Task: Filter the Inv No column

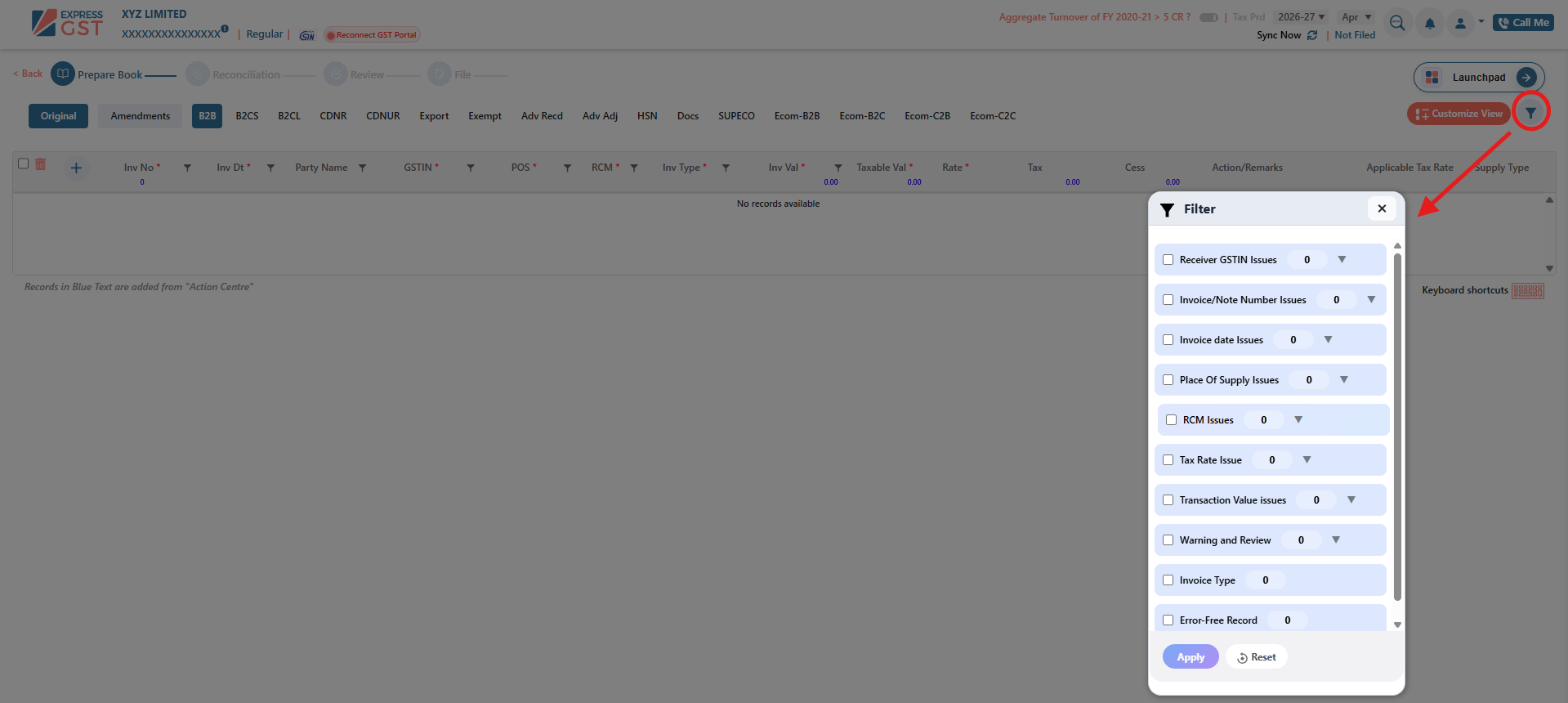Action: pyautogui.click(x=187, y=168)
